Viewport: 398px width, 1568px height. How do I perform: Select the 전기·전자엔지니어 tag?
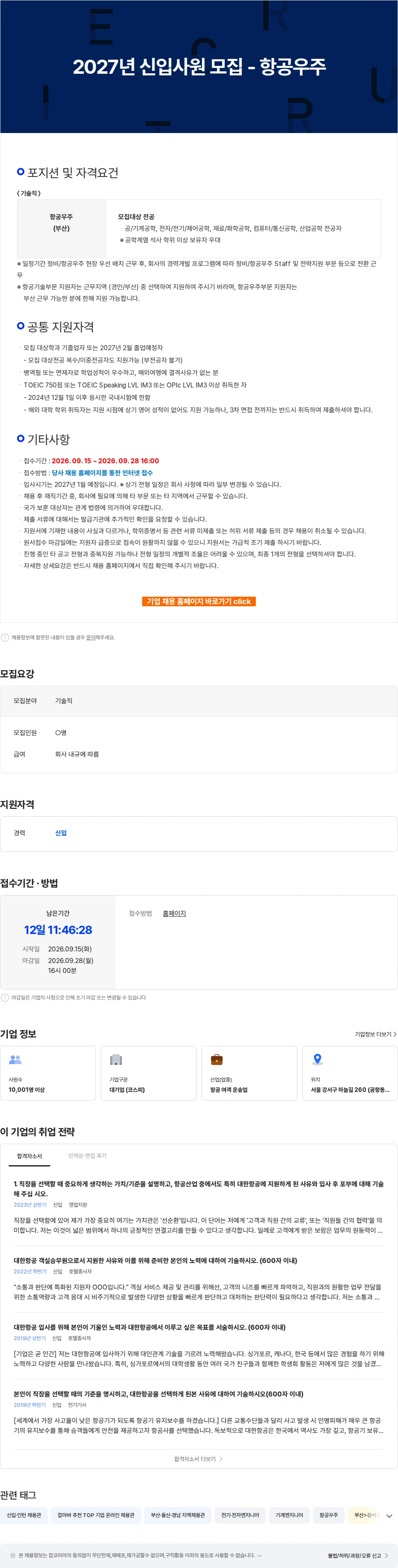(240, 1515)
